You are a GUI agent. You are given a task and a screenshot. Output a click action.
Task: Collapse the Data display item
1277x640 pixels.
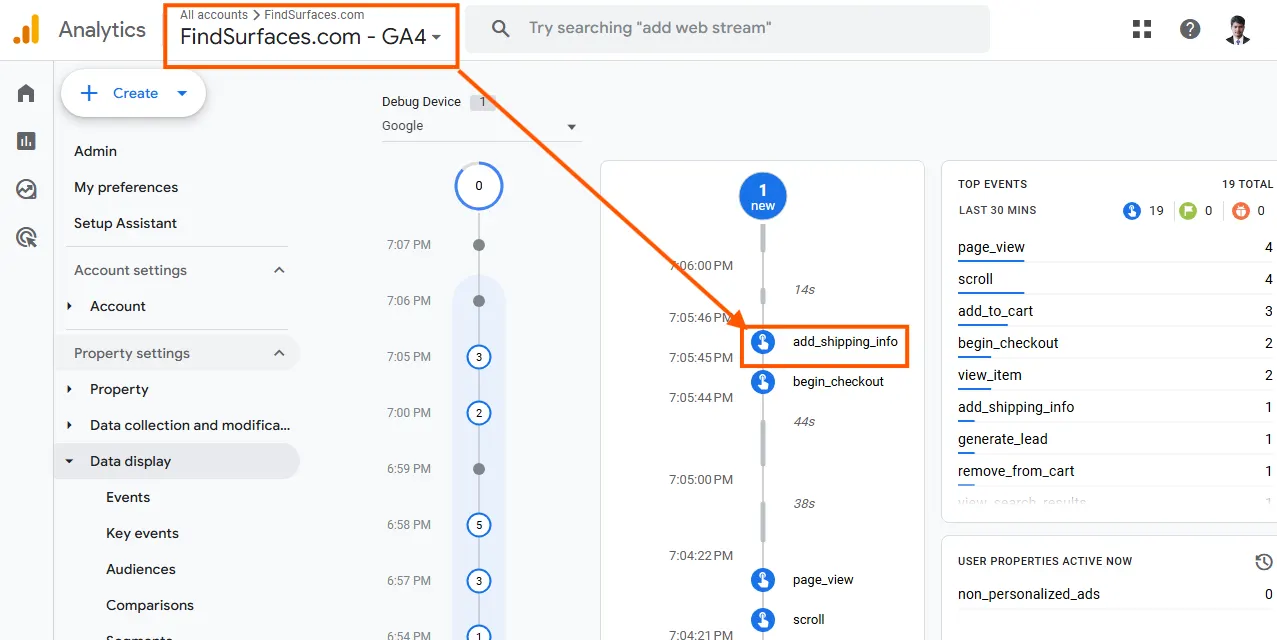[x=69, y=461]
